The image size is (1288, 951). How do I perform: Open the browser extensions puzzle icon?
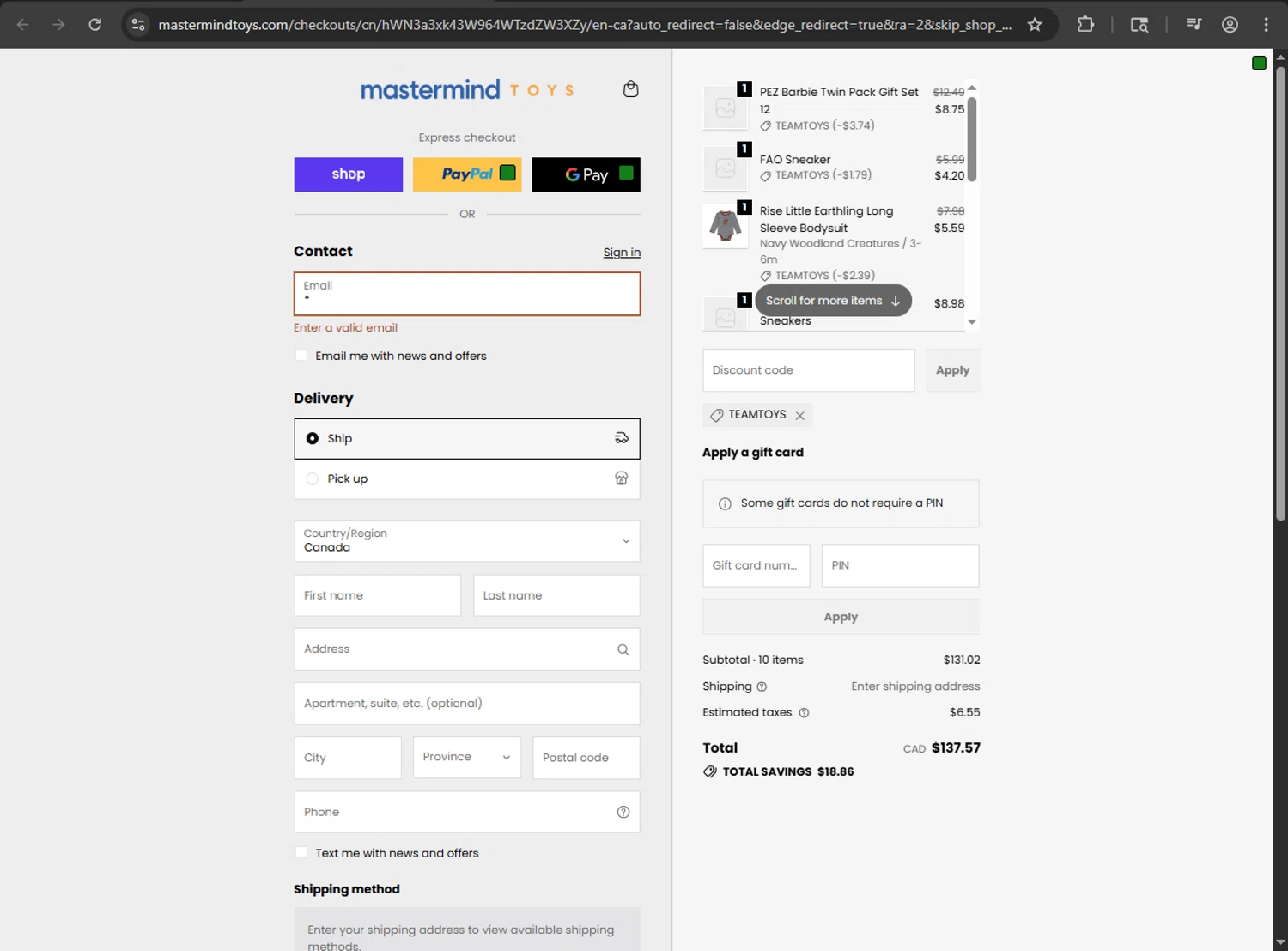coord(1085,24)
